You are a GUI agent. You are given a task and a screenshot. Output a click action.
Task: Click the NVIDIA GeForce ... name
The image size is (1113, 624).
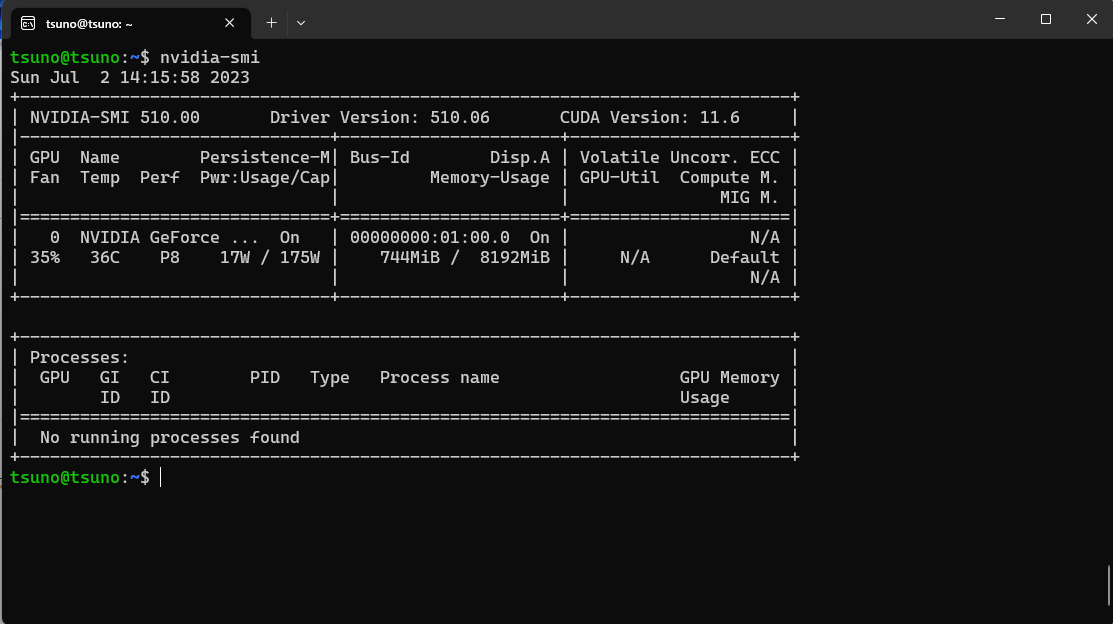170,237
